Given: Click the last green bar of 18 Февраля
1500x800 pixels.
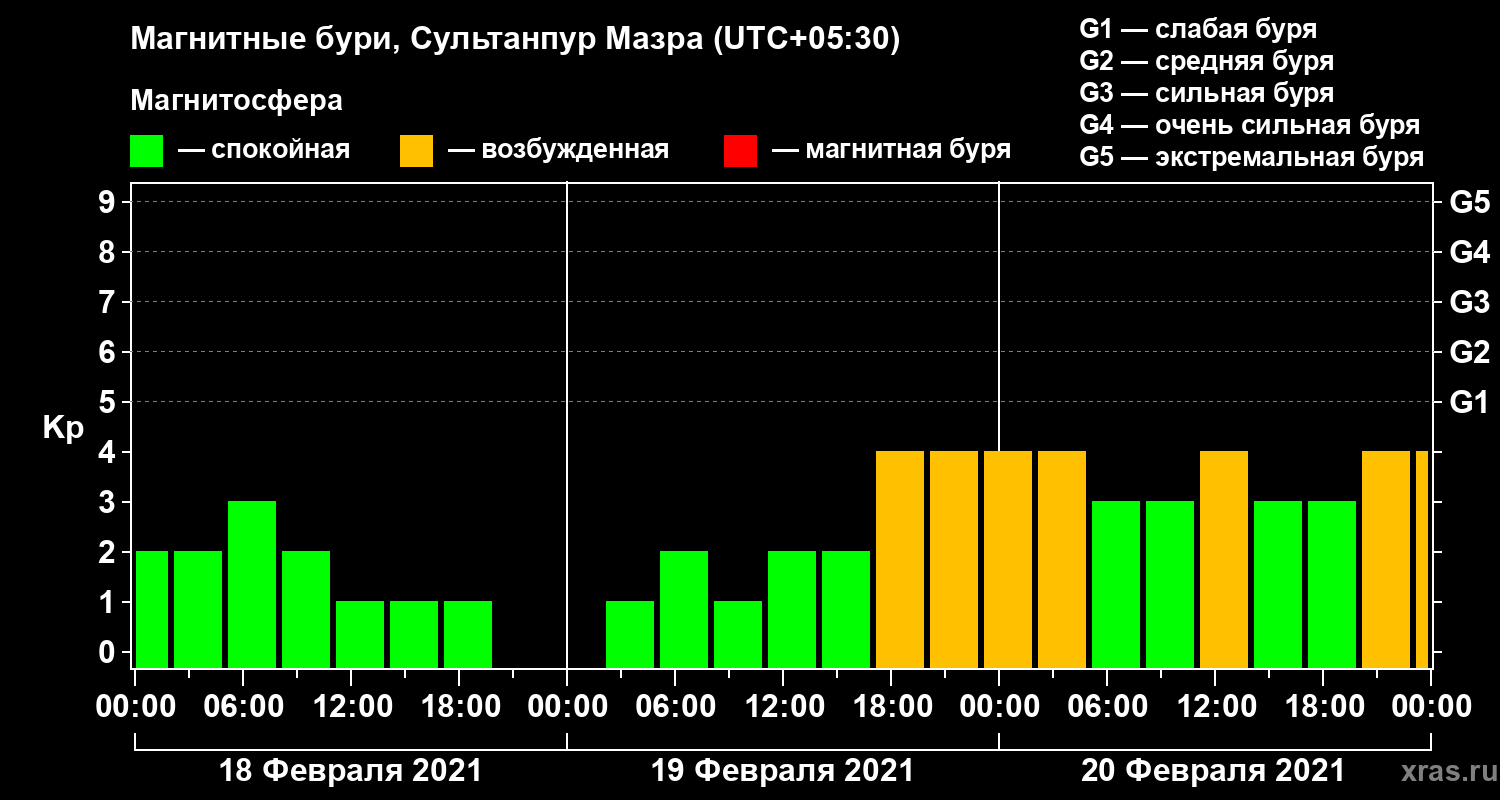Looking at the screenshot, I should [468, 634].
